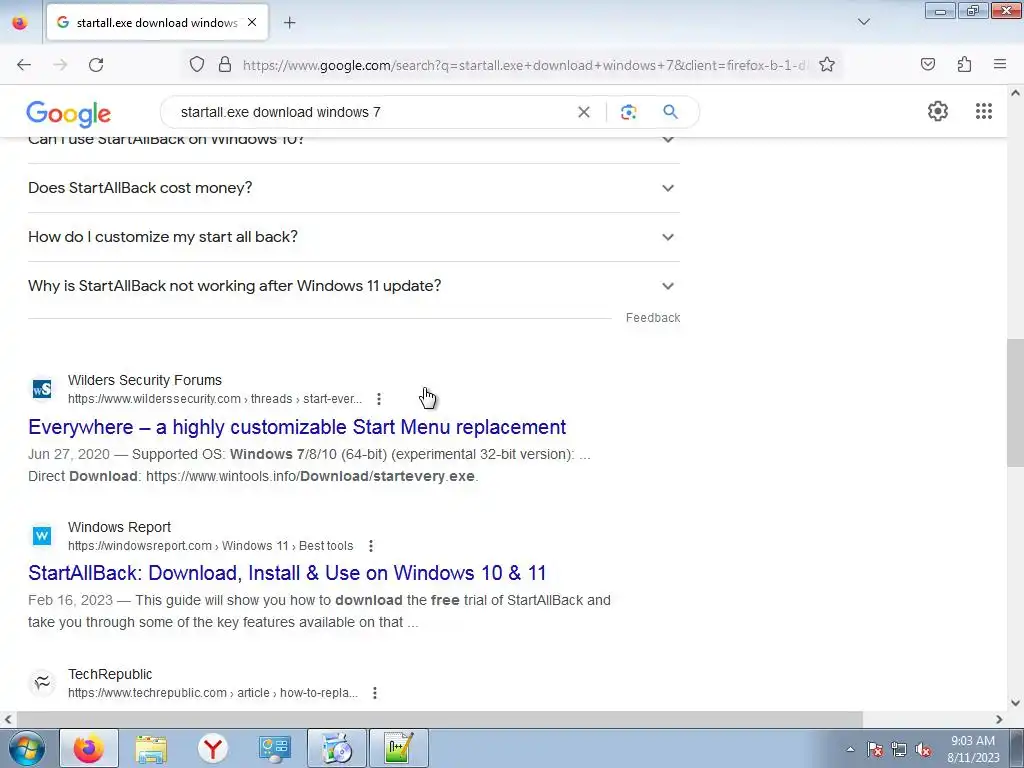Open Action Center flag in tray
The image size is (1024, 768).
point(875,749)
